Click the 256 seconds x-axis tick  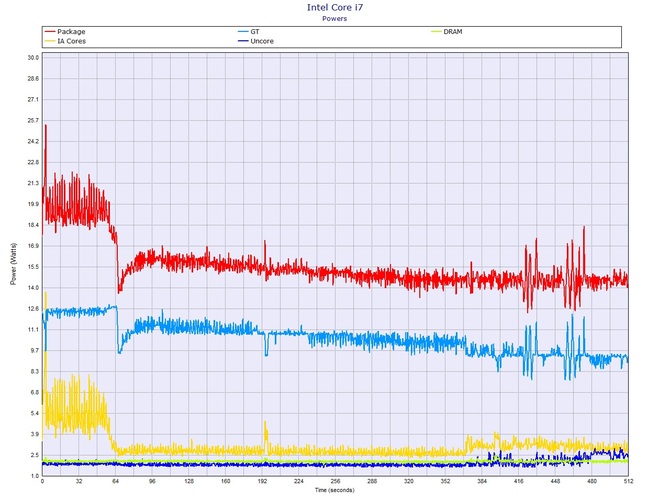pos(335,481)
